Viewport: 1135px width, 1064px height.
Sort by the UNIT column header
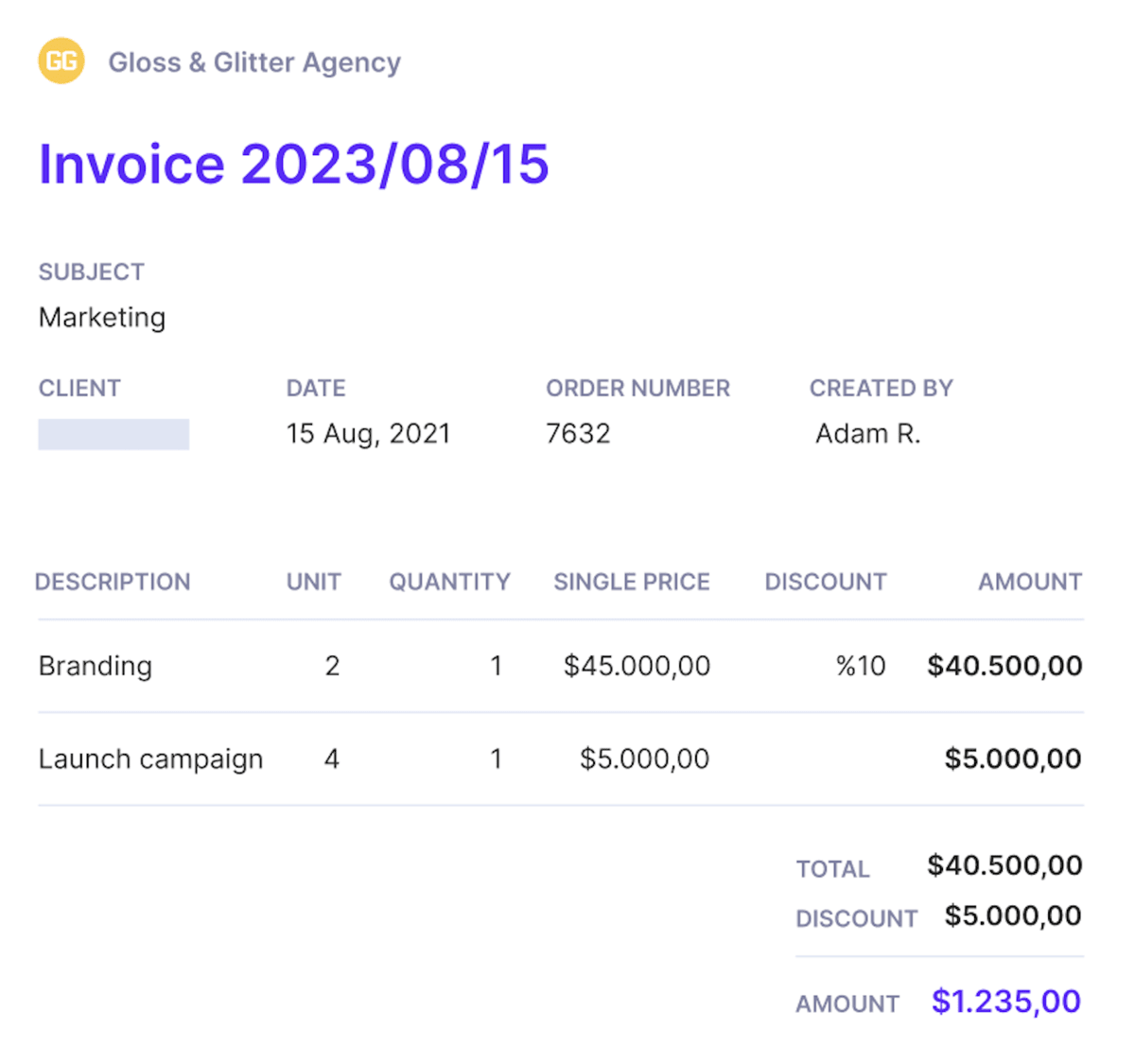[313, 582]
